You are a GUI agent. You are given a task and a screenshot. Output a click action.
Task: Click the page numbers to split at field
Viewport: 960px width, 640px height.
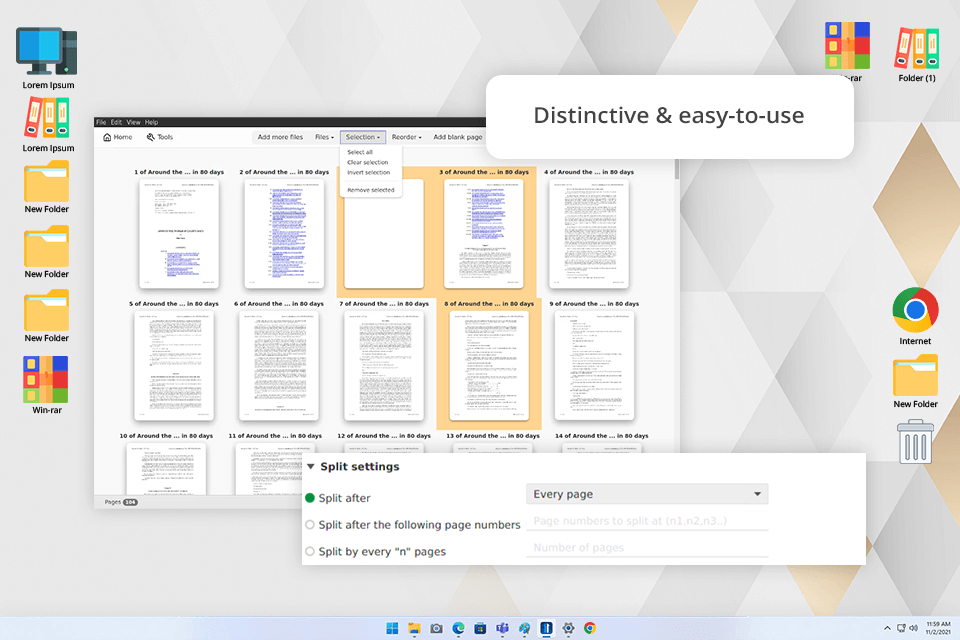click(x=647, y=521)
